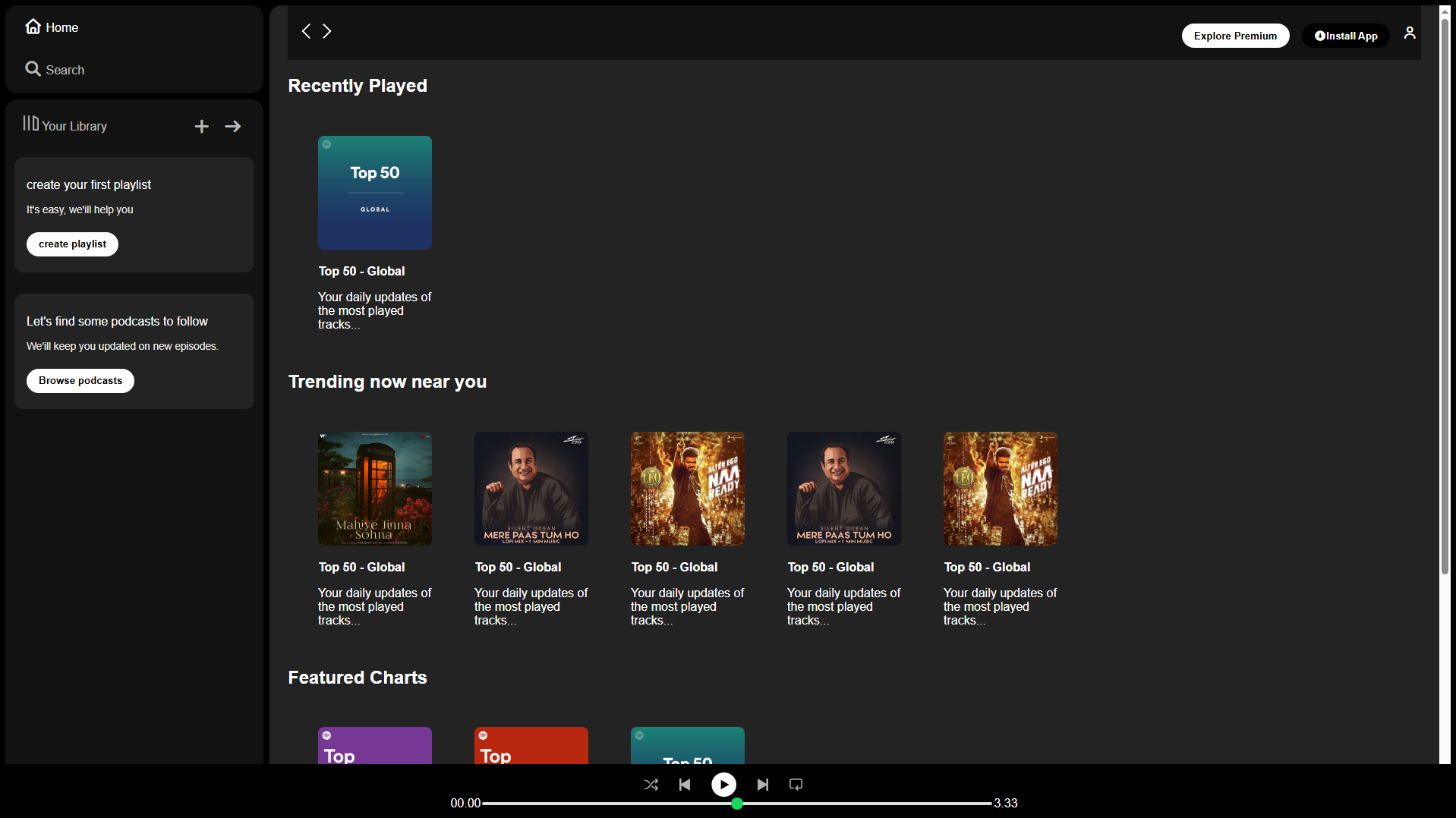Click the 'create your first playlist' text
This screenshot has height=818, width=1456.
tap(89, 185)
